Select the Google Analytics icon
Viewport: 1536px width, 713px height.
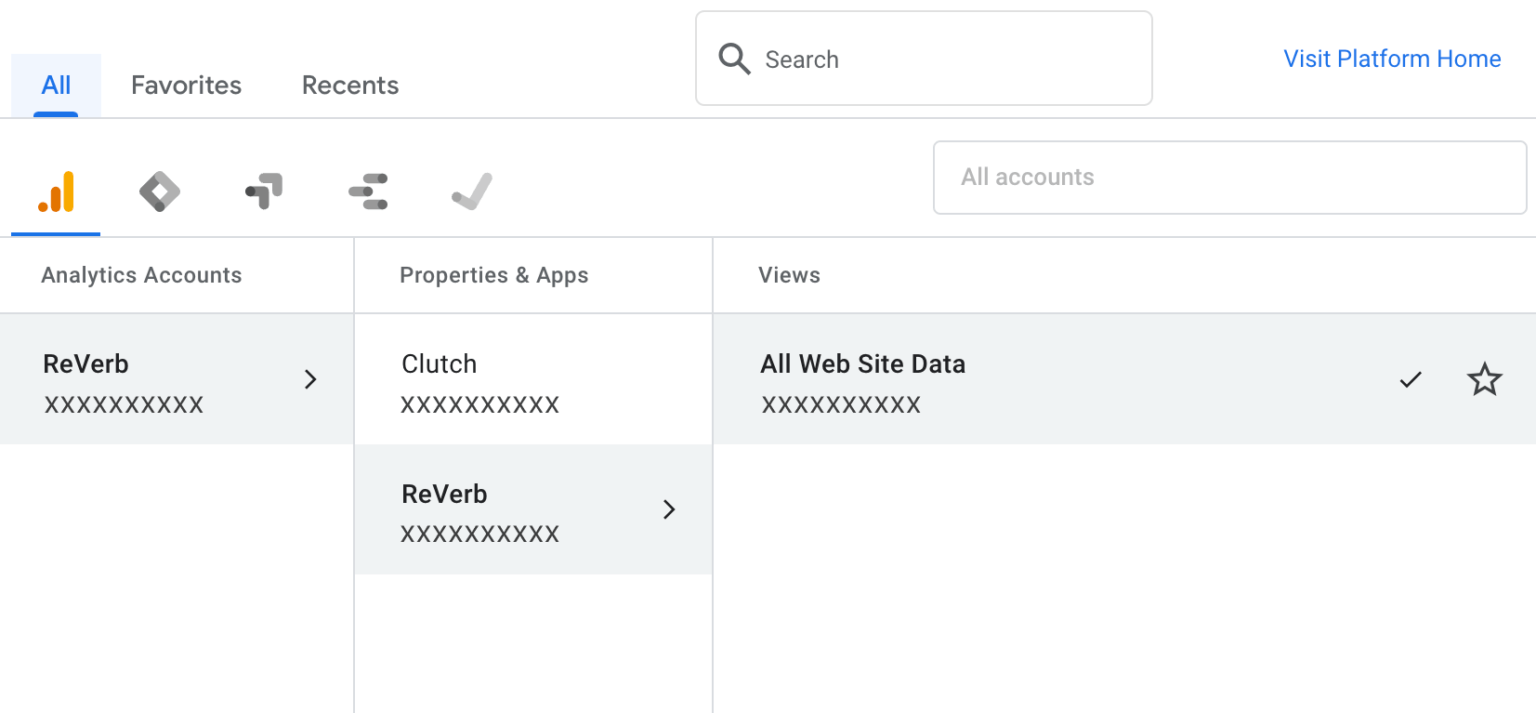coord(55,190)
